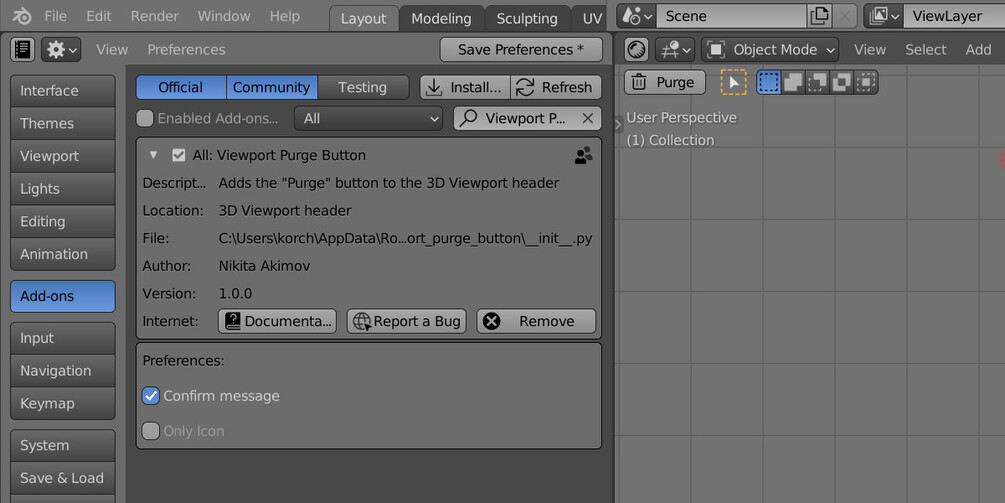Open the Input preferences section

pyautogui.click(x=63, y=338)
